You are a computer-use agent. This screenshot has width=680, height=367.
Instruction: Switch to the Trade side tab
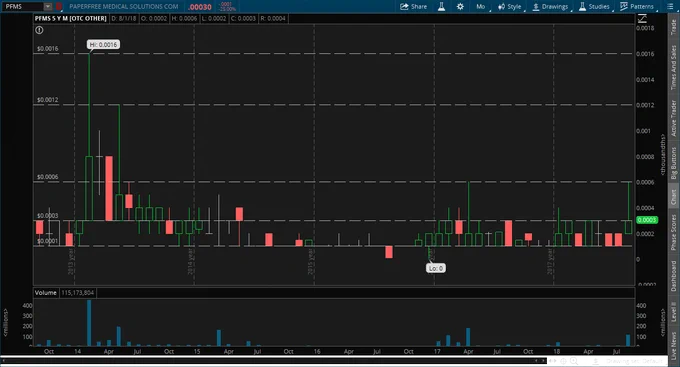(673, 27)
